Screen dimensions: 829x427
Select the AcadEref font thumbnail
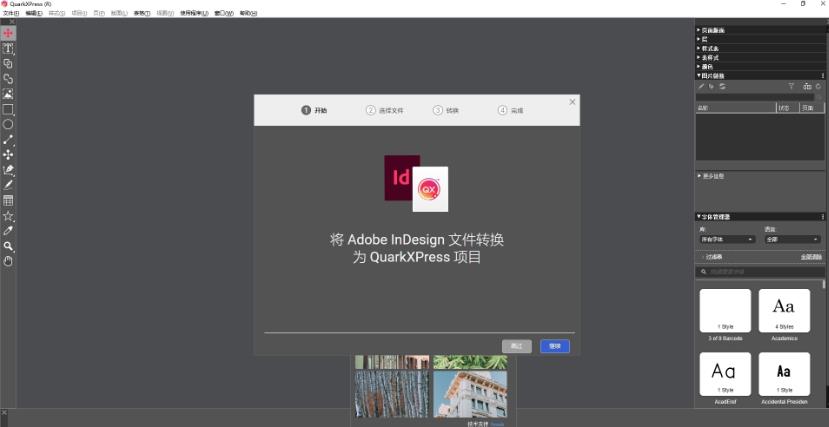click(725, 374)
